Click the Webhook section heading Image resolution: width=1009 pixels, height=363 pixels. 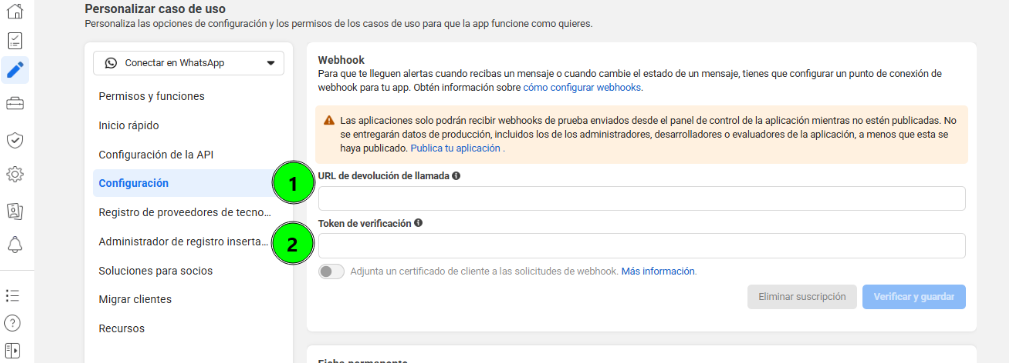pyautogui.click(x=341, y=60)
